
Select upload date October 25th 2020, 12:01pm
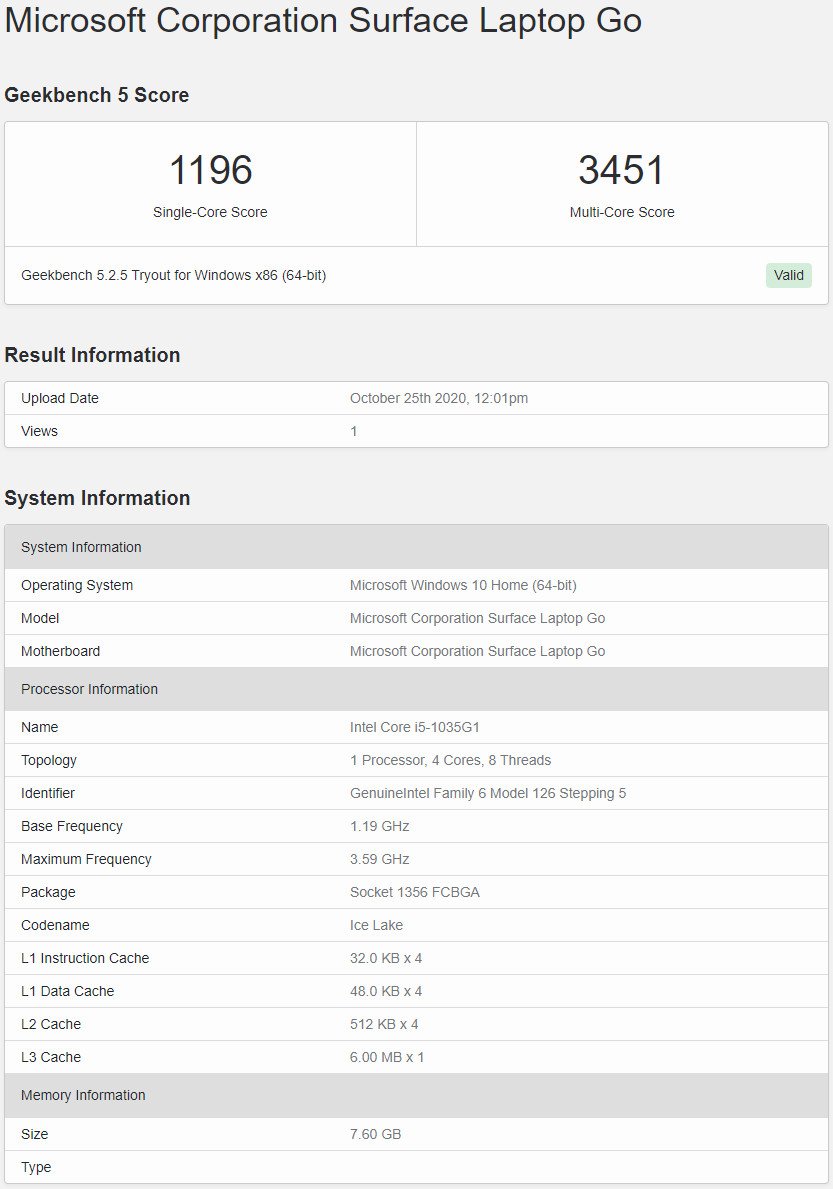[x=439, y=398]
